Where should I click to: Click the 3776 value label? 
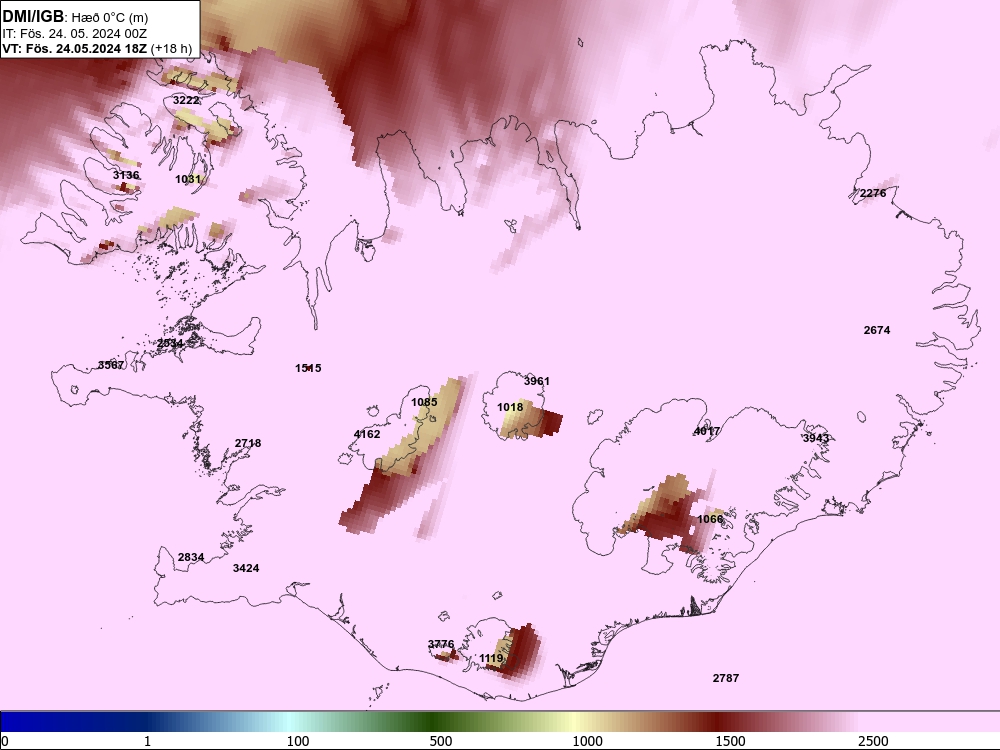click(441, 644)
